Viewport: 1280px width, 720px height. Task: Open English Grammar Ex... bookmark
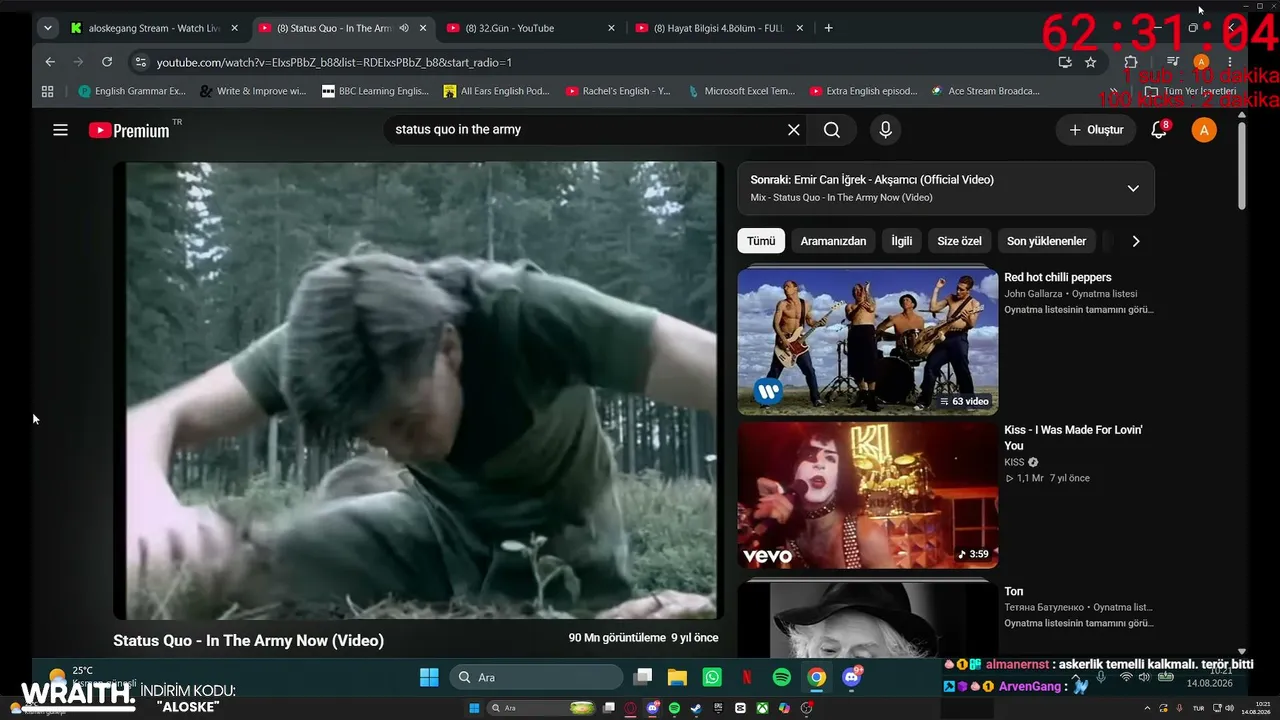[132, 91]
